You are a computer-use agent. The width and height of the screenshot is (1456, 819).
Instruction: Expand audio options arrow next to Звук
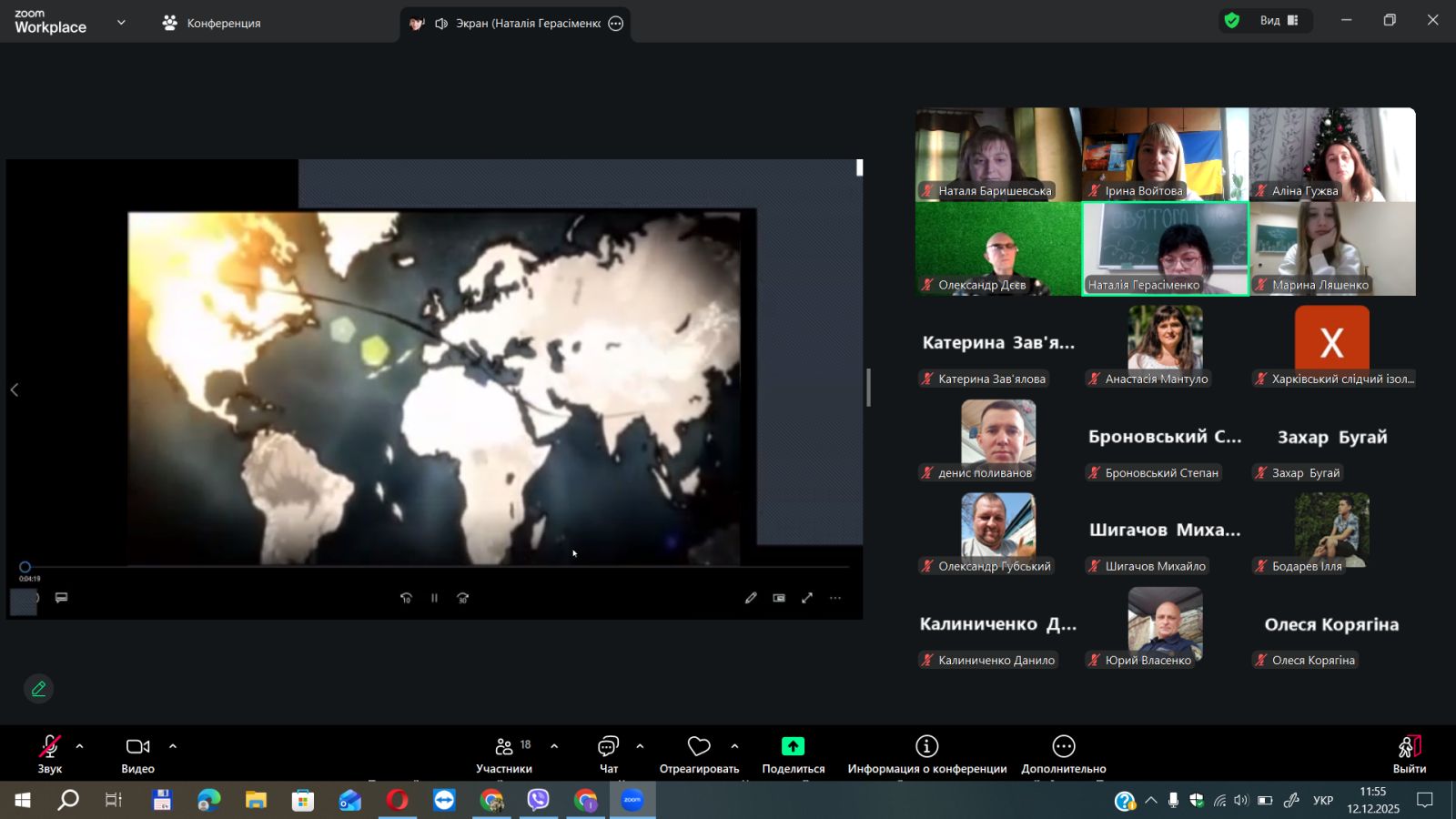point(80,746)
